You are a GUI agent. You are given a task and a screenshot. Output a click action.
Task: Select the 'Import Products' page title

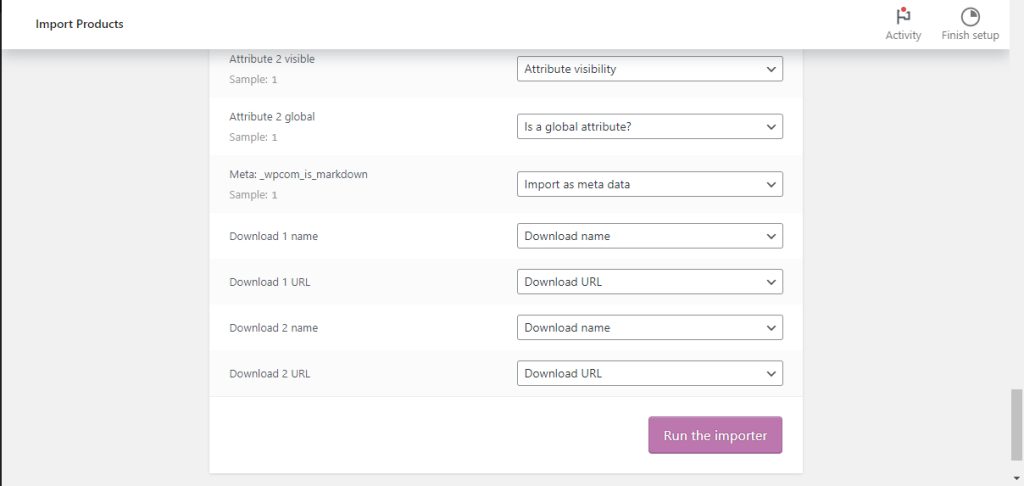[80, 24]
